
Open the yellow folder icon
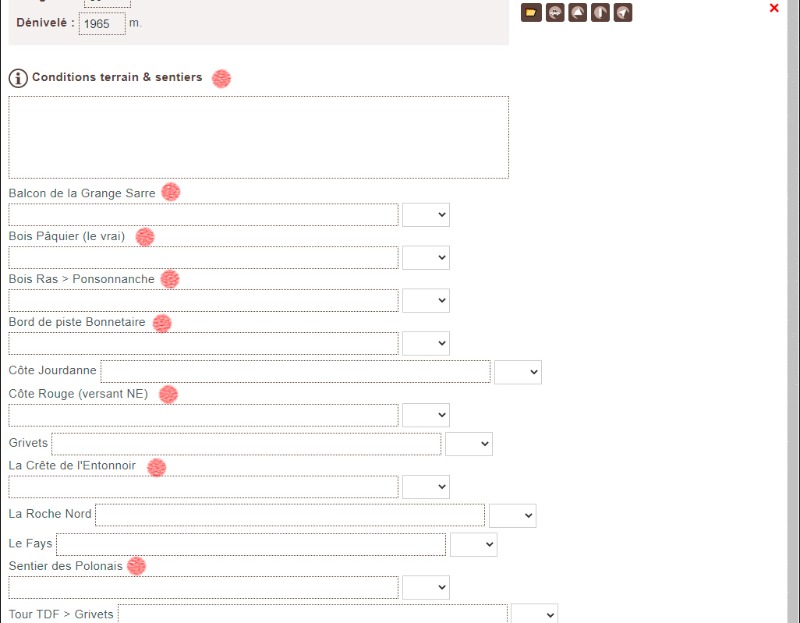pos(531,12)
